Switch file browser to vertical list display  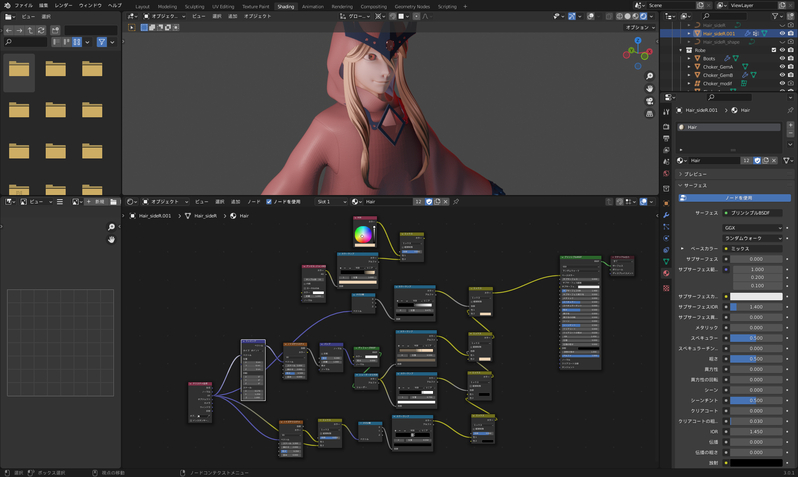(56, 42)
